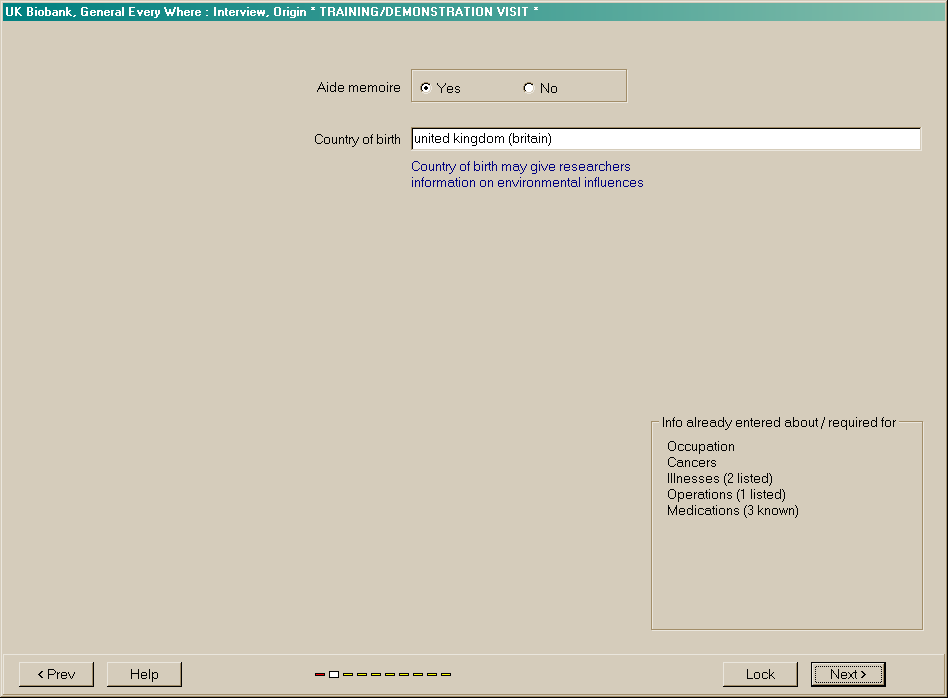
Task: Click the first yellow progress dash
Action: click(348, 675)
